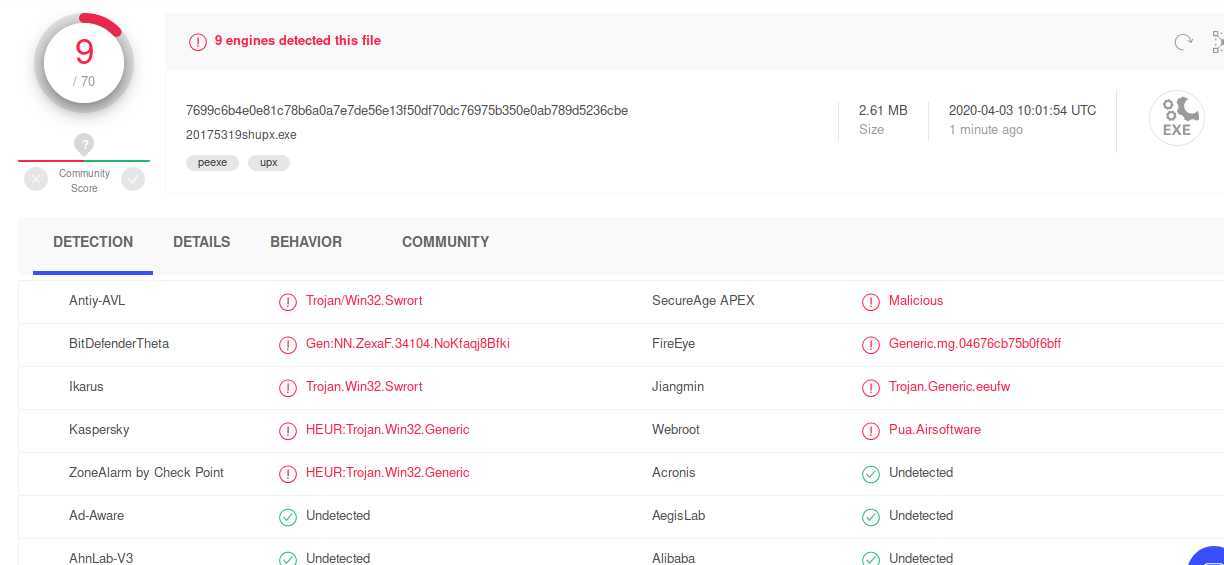
Task: Click the Ikarus engine name
Action: [x=86, y=386]
